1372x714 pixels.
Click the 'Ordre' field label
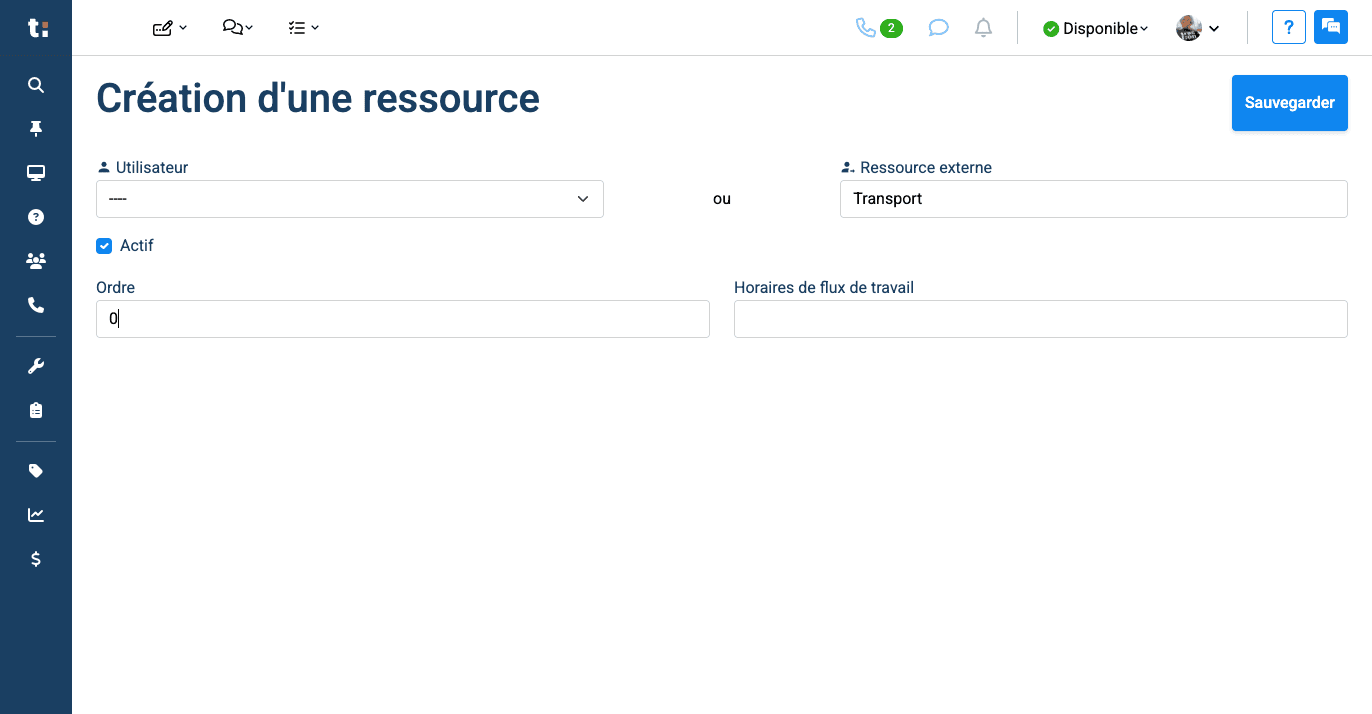(115, 288)
